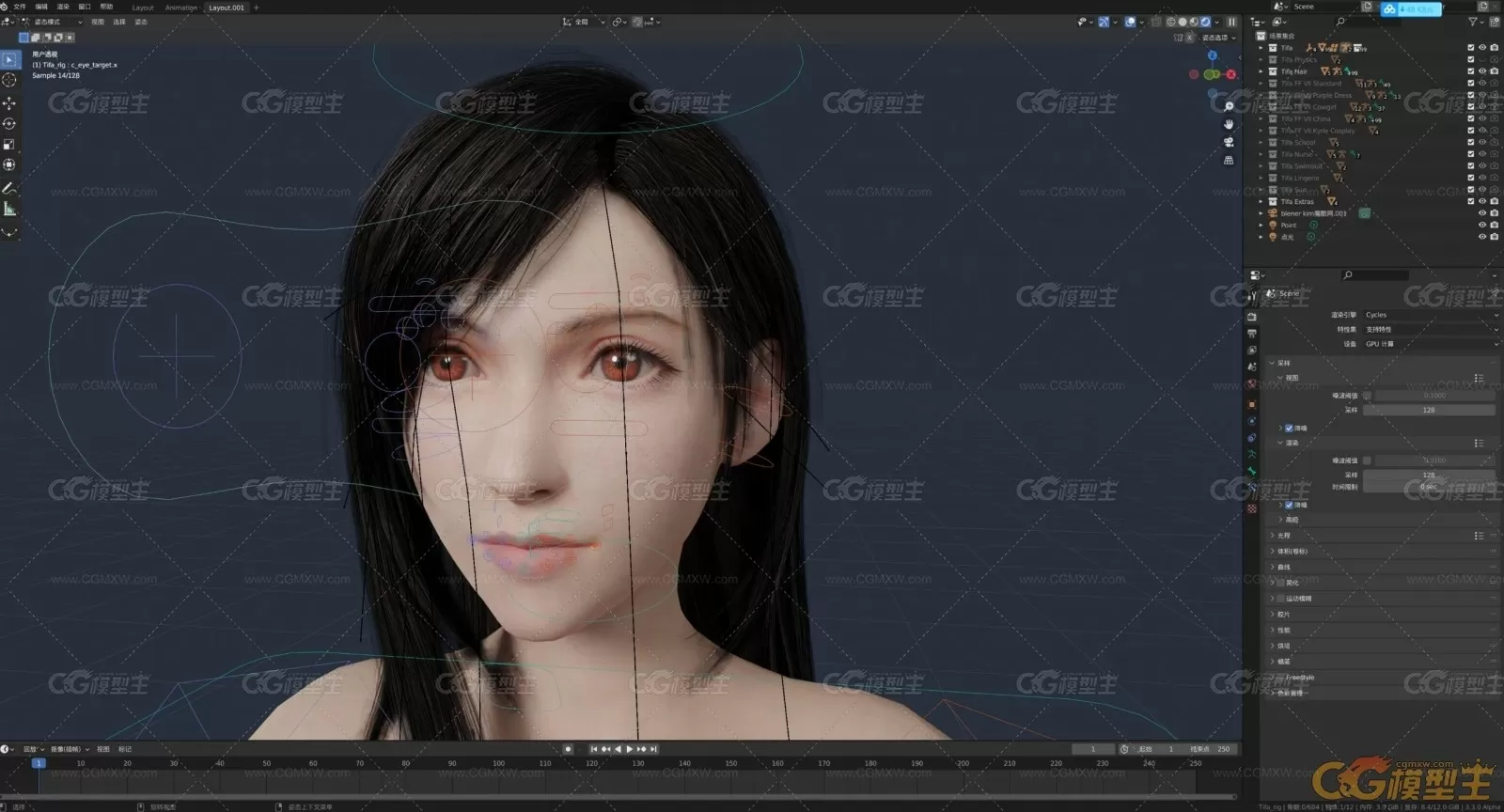1504x812 pixels.
Task: Choose the Move tool in the toolbar
Action: (x=9, y=103)
